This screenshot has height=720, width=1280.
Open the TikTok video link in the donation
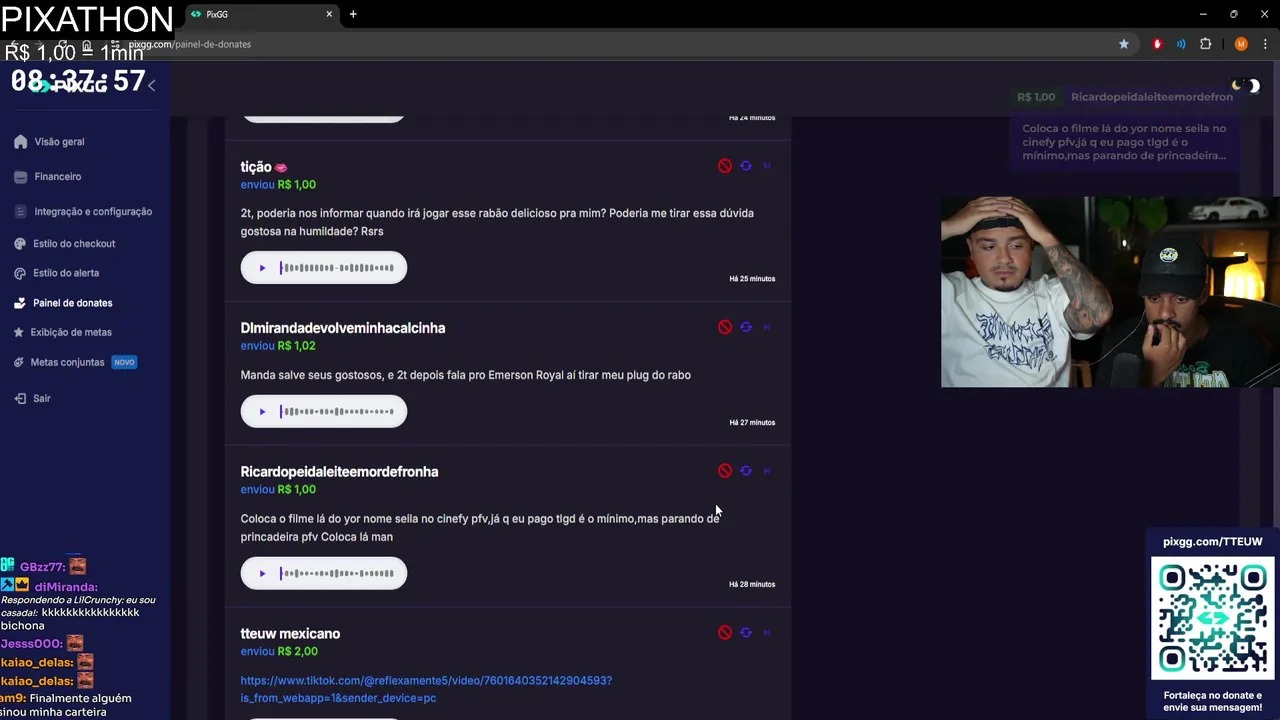tap(426, 689)
